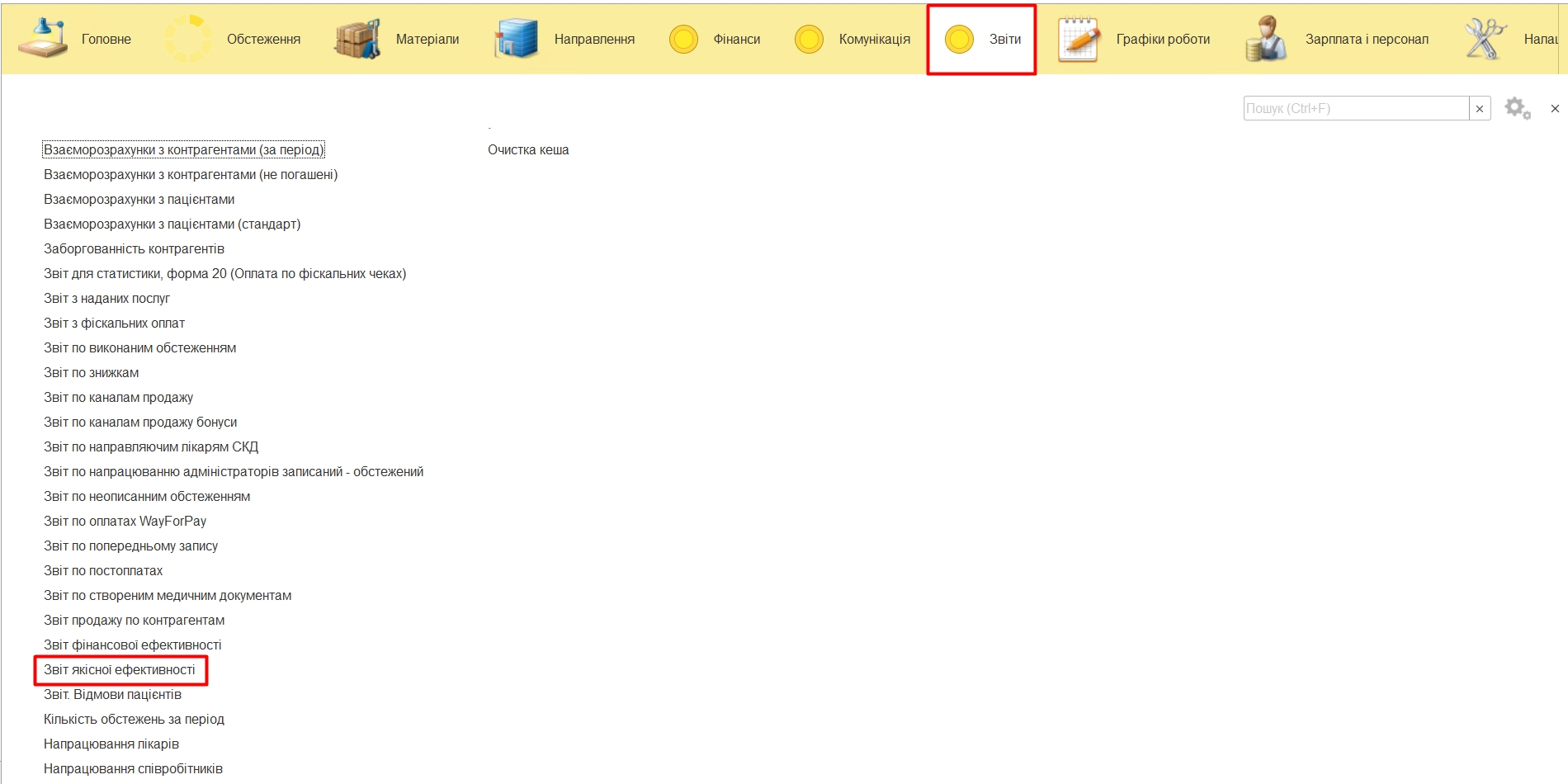Open Направлення building icon
Image resolution: width=1568 pixels, height=784 pixels.
point(516,39)
